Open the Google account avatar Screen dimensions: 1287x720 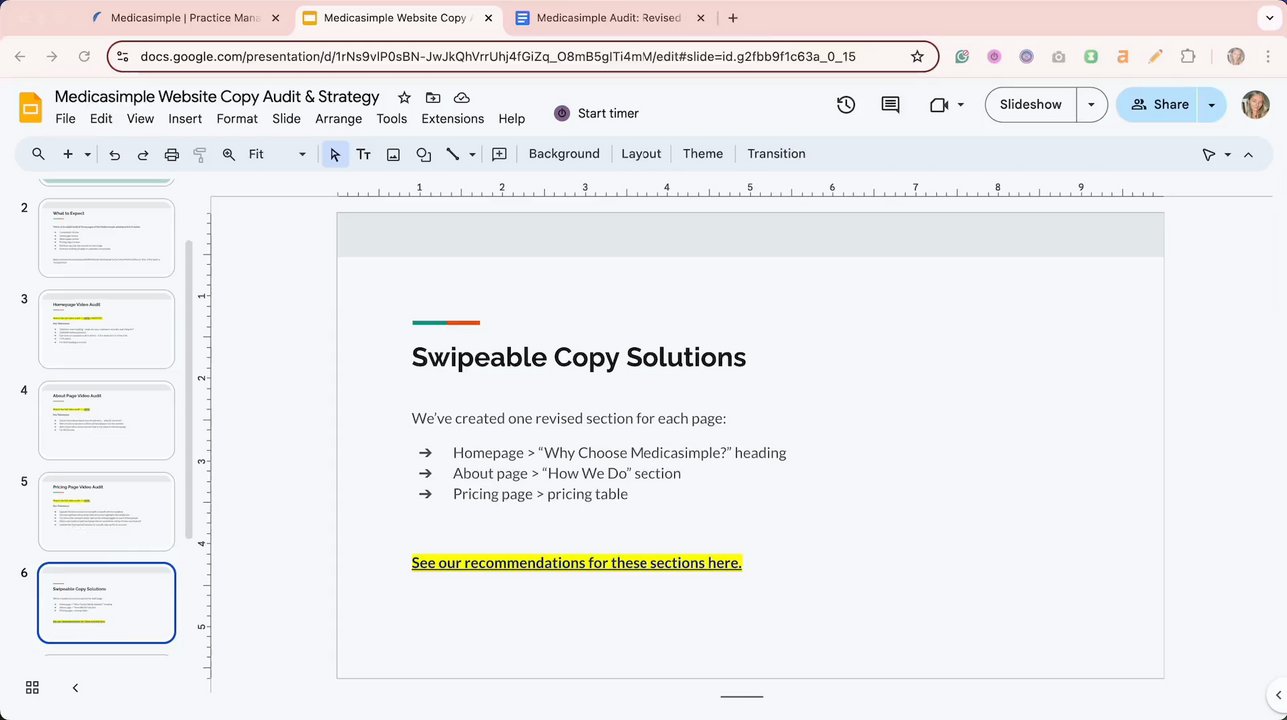[1256, 105]
